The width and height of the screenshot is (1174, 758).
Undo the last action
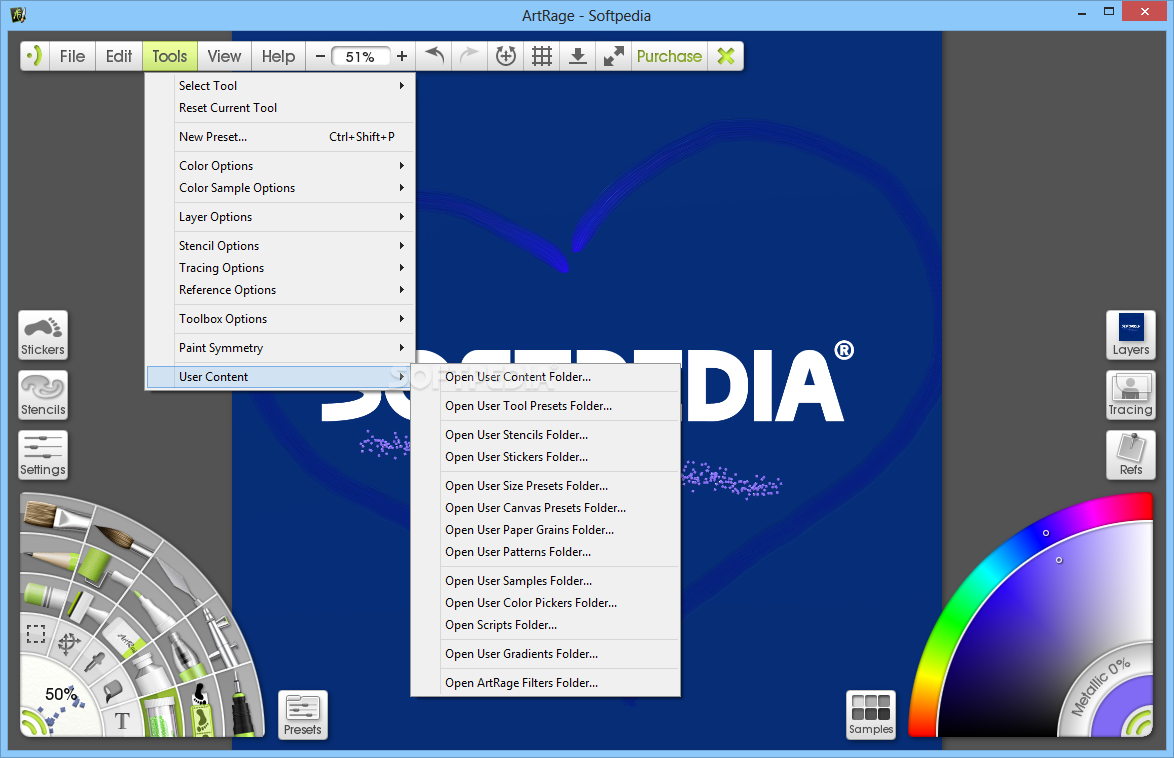434,55
